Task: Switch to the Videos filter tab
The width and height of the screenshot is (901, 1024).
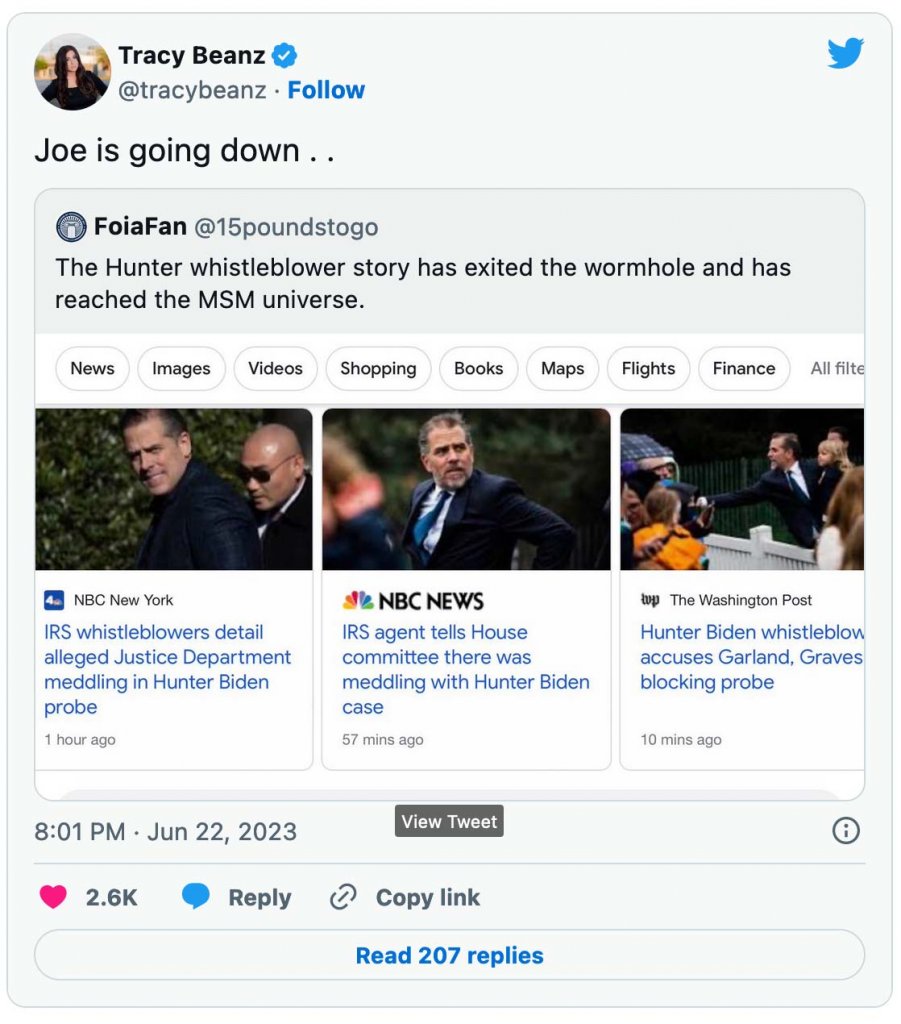Action: click(275, 368)
